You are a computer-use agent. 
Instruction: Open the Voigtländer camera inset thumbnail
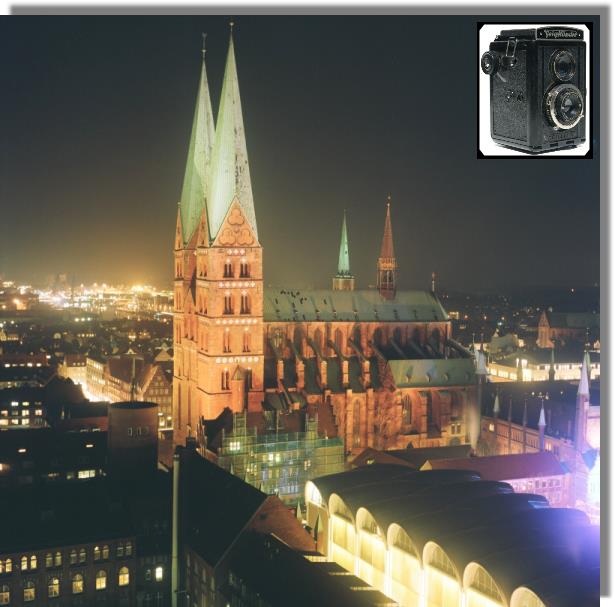535,91
